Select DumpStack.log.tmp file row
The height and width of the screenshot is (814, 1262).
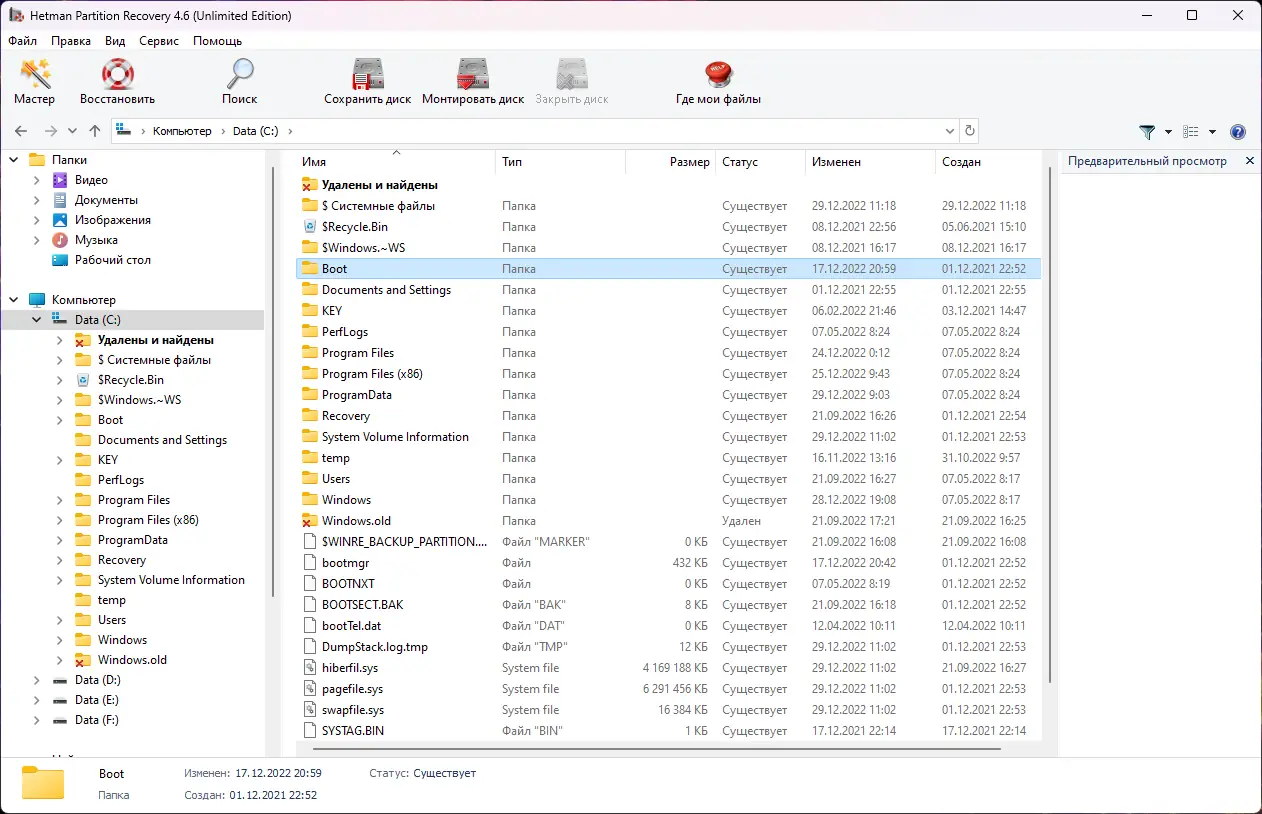[668, 647]
